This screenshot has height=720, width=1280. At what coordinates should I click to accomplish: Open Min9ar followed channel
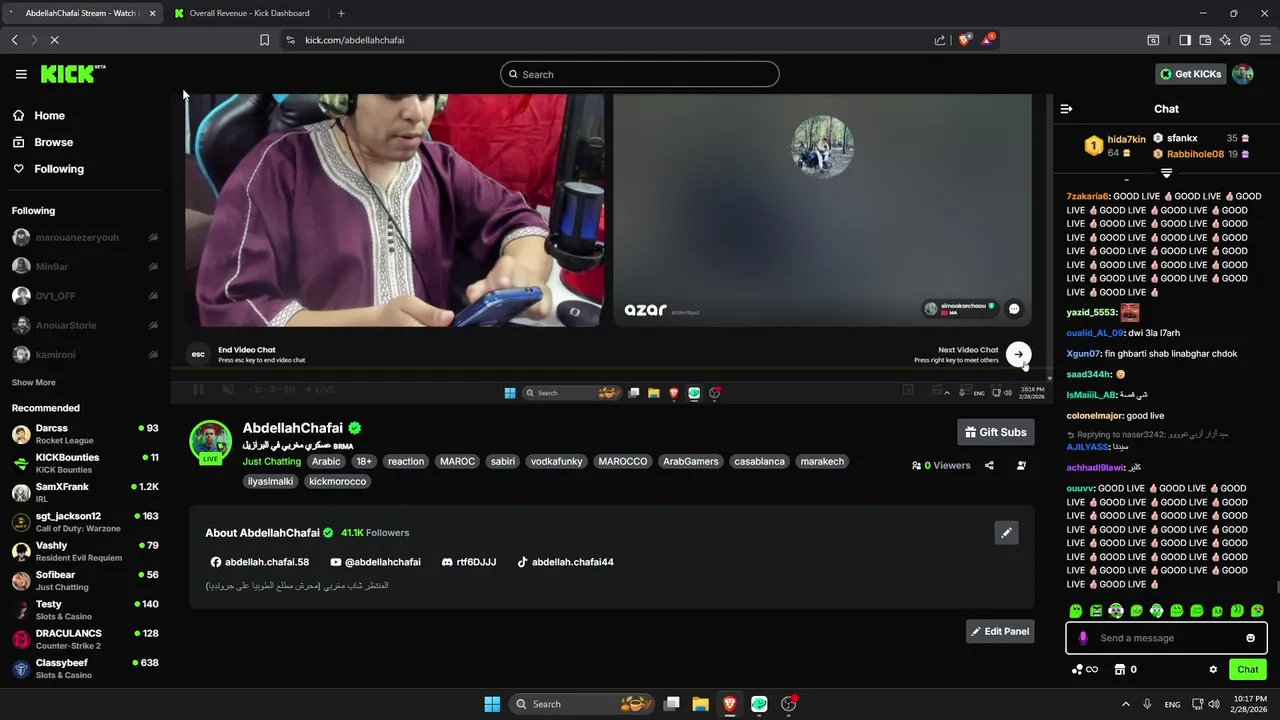point(85,267)
